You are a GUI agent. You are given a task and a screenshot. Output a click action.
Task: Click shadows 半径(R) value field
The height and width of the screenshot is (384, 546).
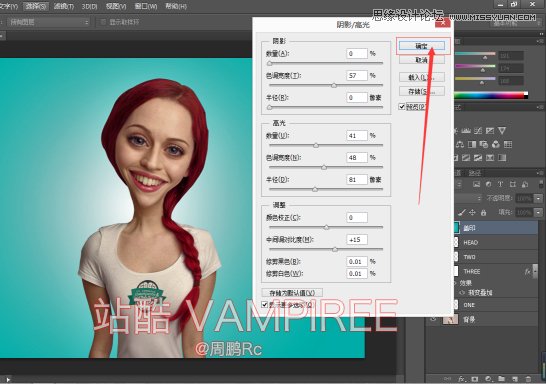pyautogui.click(x=357, y=97)
